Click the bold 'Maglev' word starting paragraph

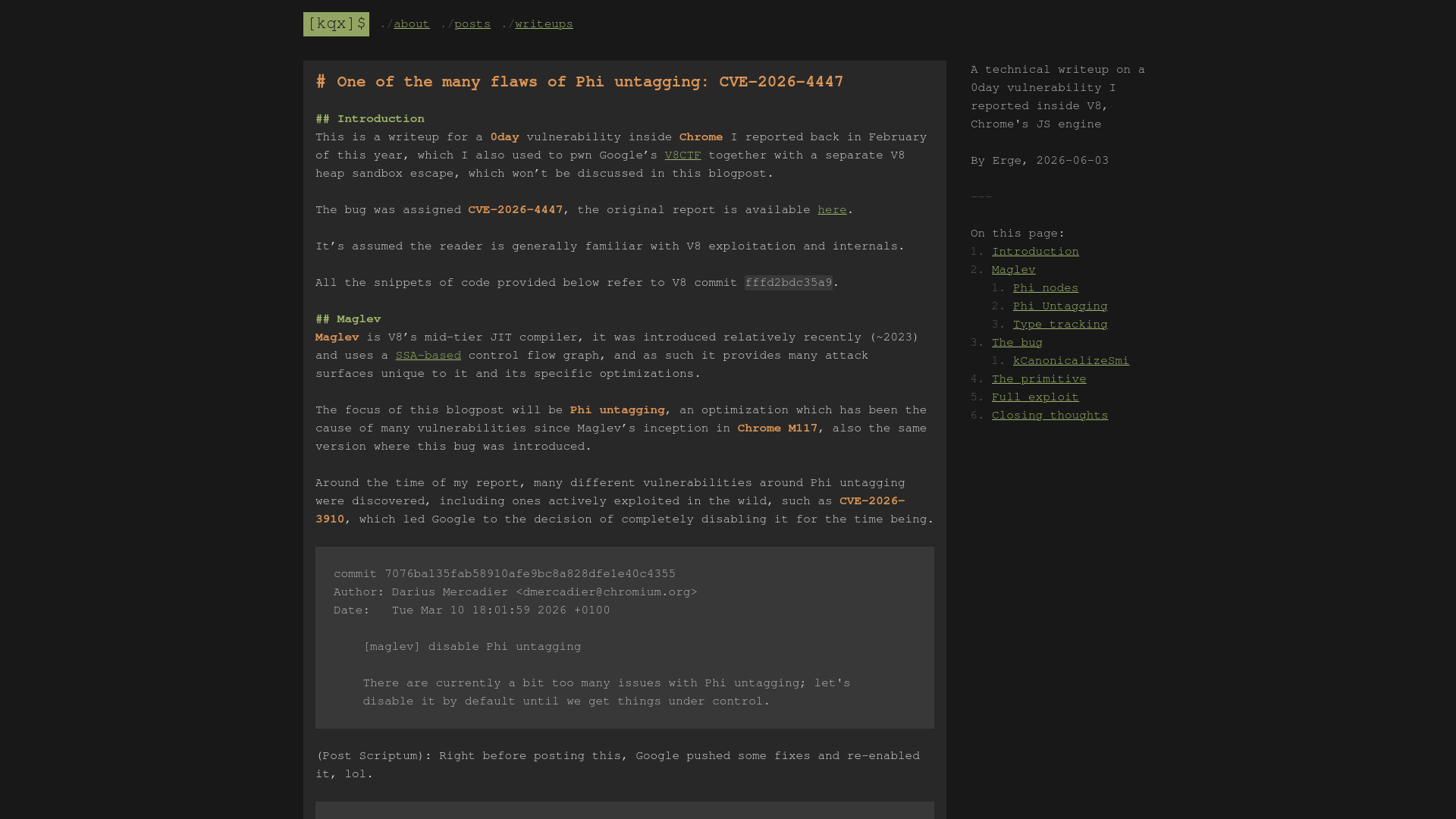click(337, 337)
